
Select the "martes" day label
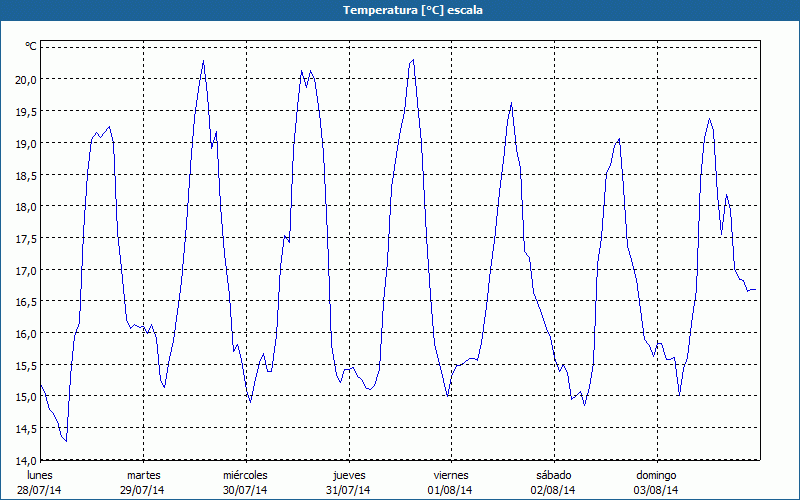click(x=143, y=475)
